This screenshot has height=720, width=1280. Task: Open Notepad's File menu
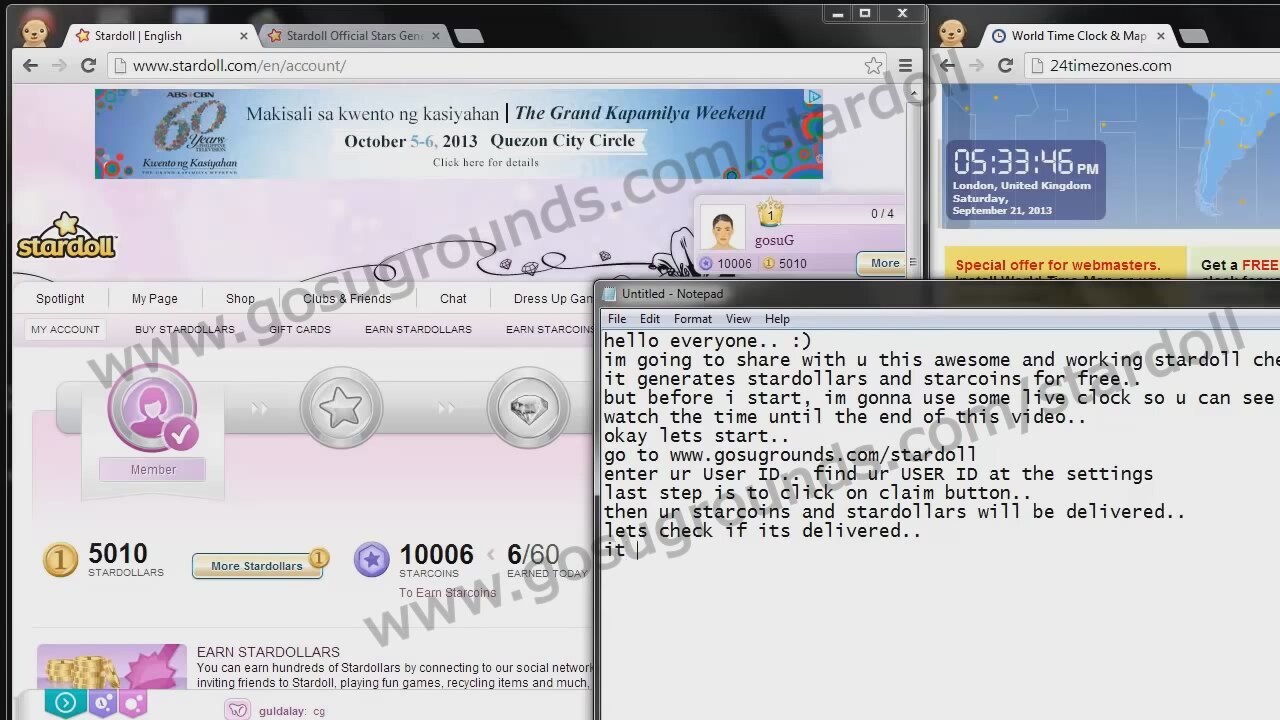click(x=617, y=319)
